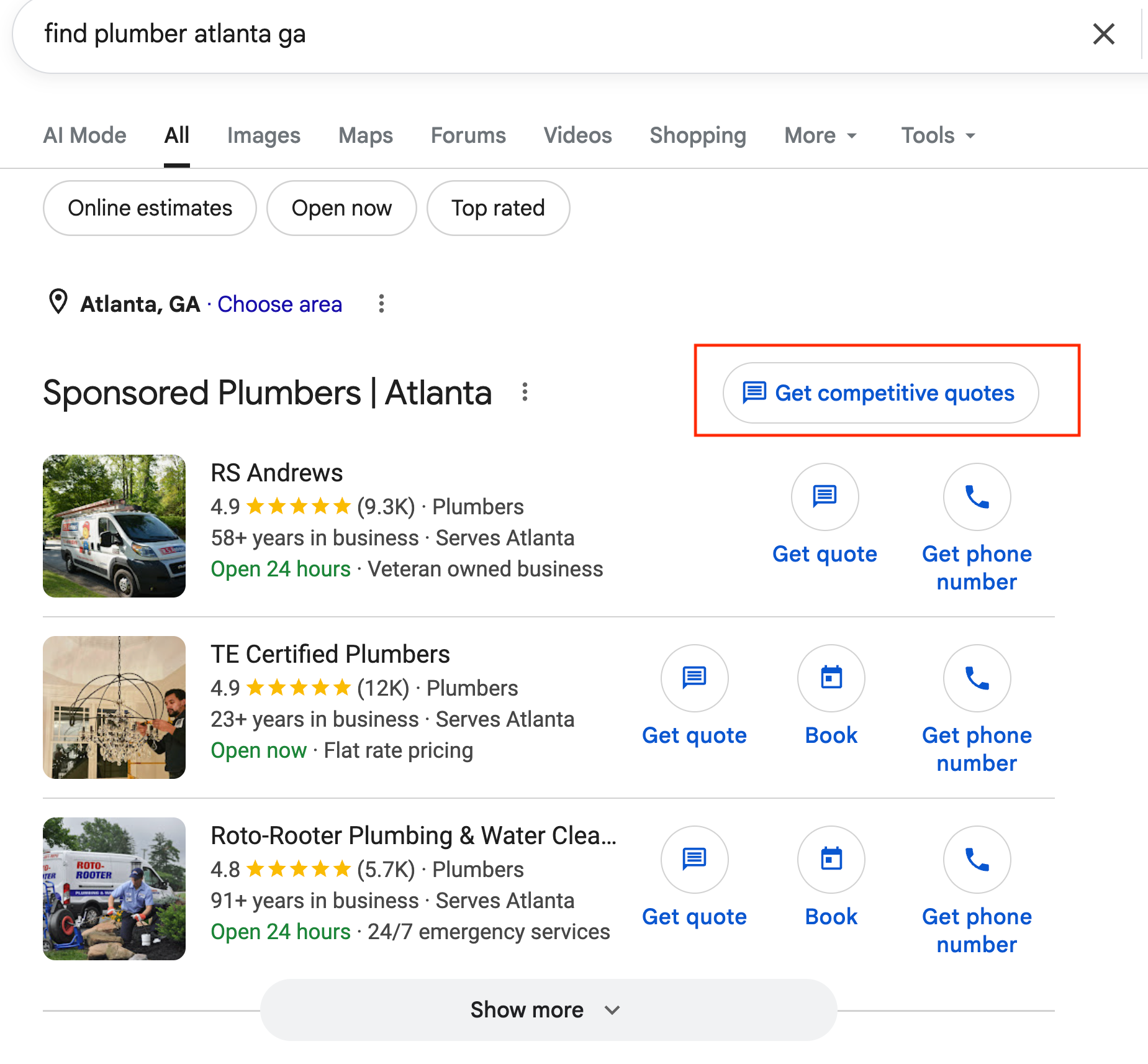Click the Book calendar icon for Roto-Rooter
The image size is (1148, 1064).
(831, 860)
